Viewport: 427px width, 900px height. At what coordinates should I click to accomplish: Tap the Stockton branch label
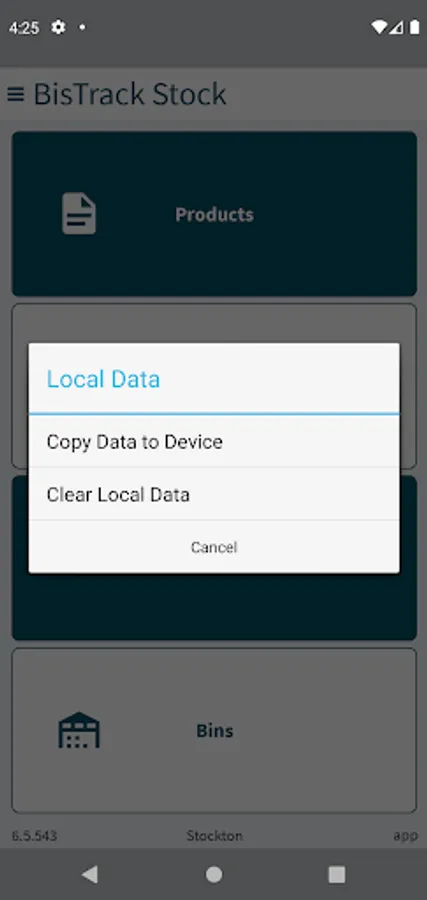pos(214,836)
